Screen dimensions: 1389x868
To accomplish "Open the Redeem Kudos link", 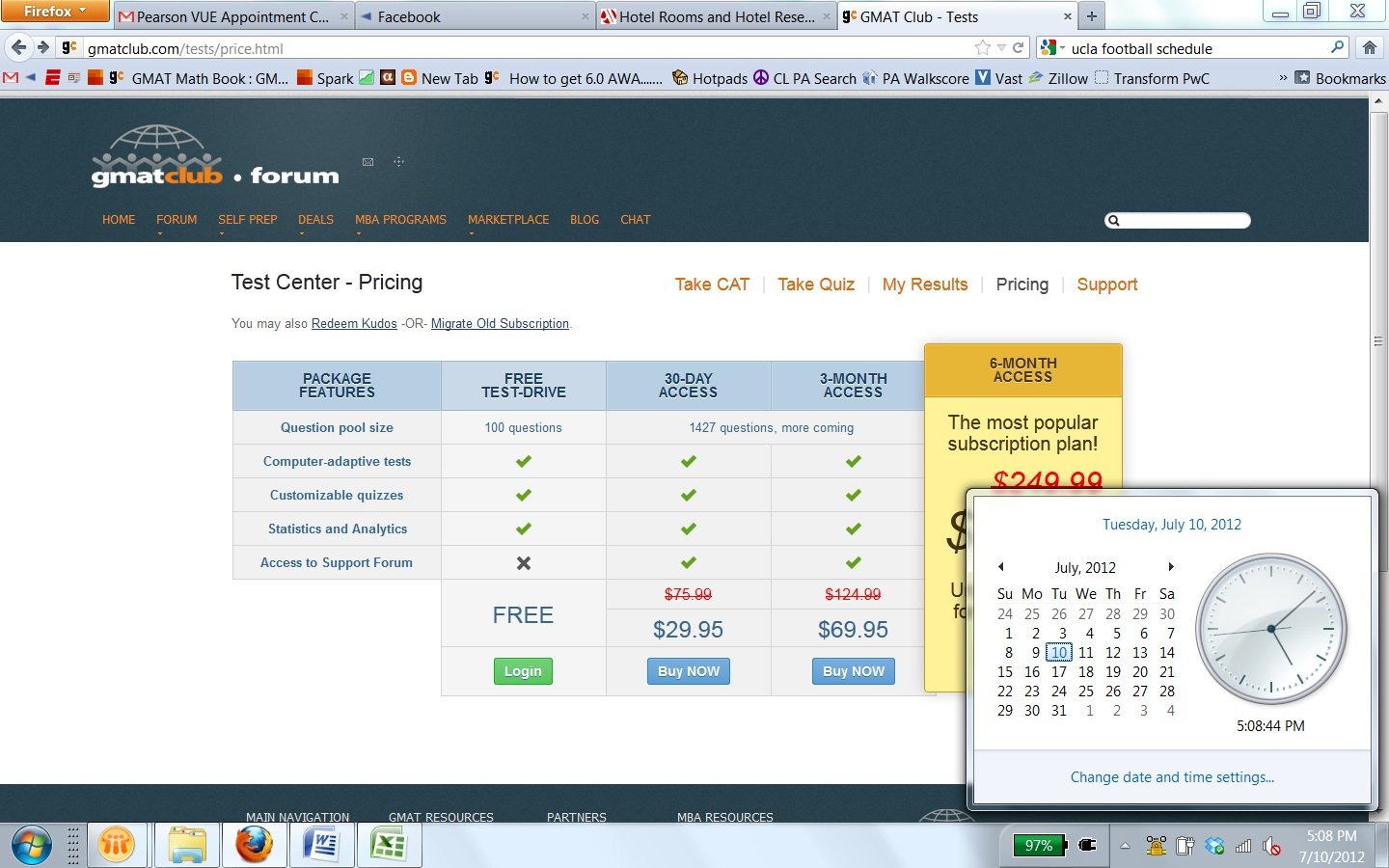I will coord(354,324).
